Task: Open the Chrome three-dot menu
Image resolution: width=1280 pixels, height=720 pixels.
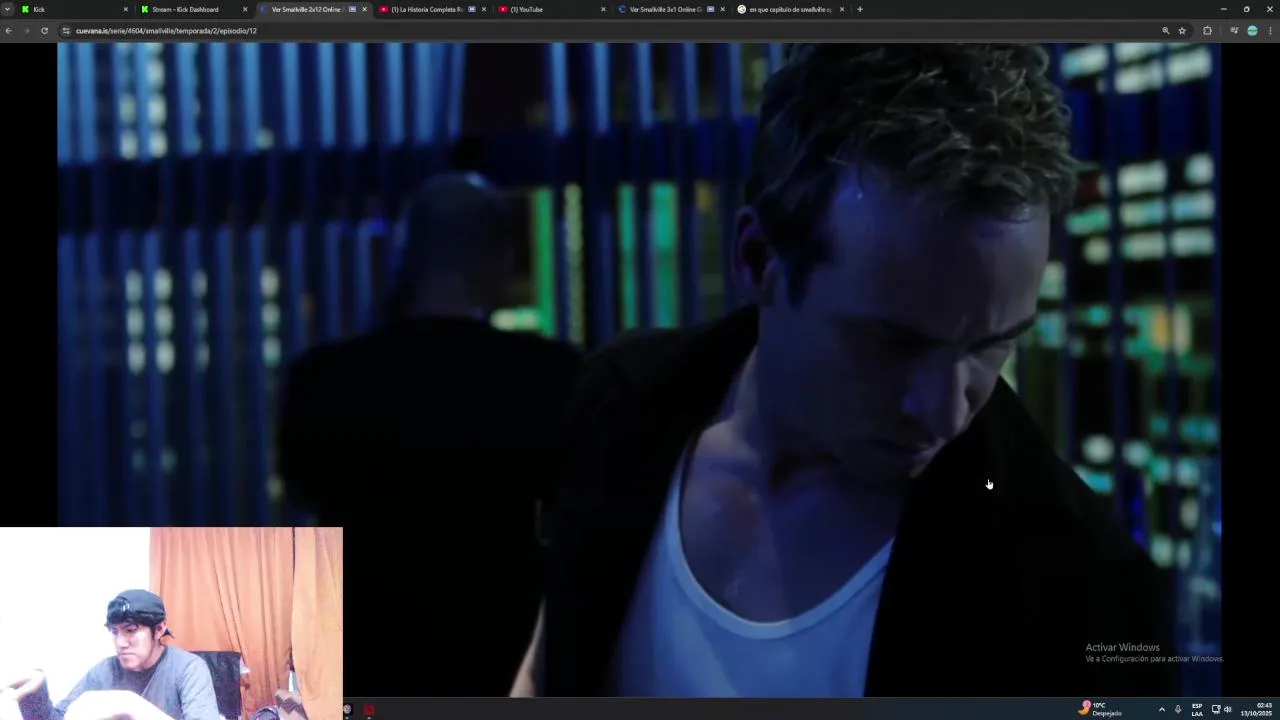Action: point(1270,31)
